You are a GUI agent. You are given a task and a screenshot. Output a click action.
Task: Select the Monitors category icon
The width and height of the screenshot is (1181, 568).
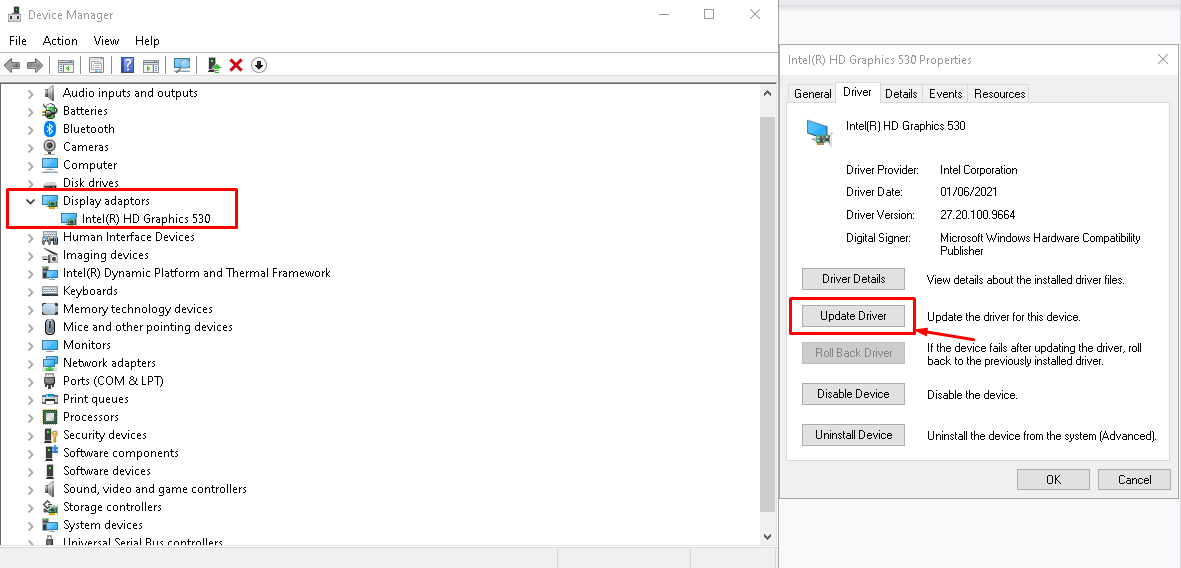pos(50,345)
